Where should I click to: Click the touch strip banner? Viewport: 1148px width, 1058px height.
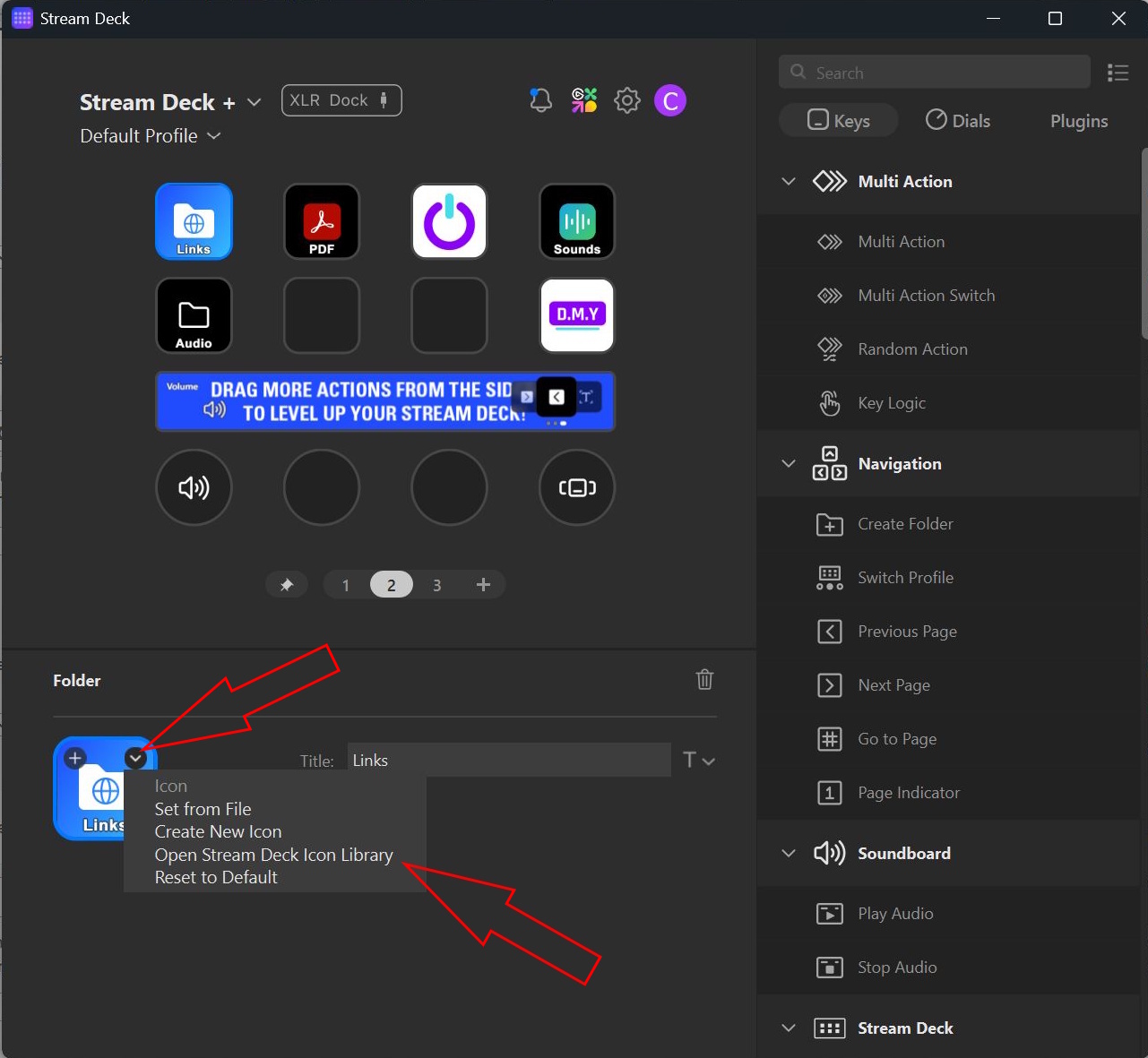(385, 401)
